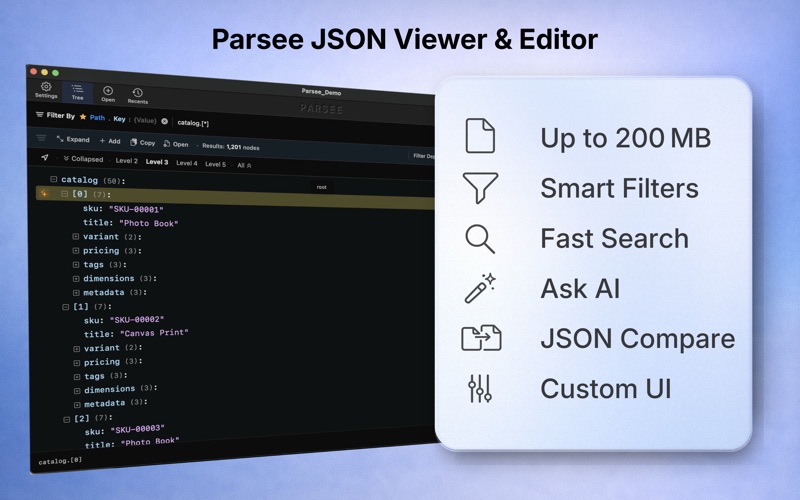Select the Collapsed level option

click(83, 159)
